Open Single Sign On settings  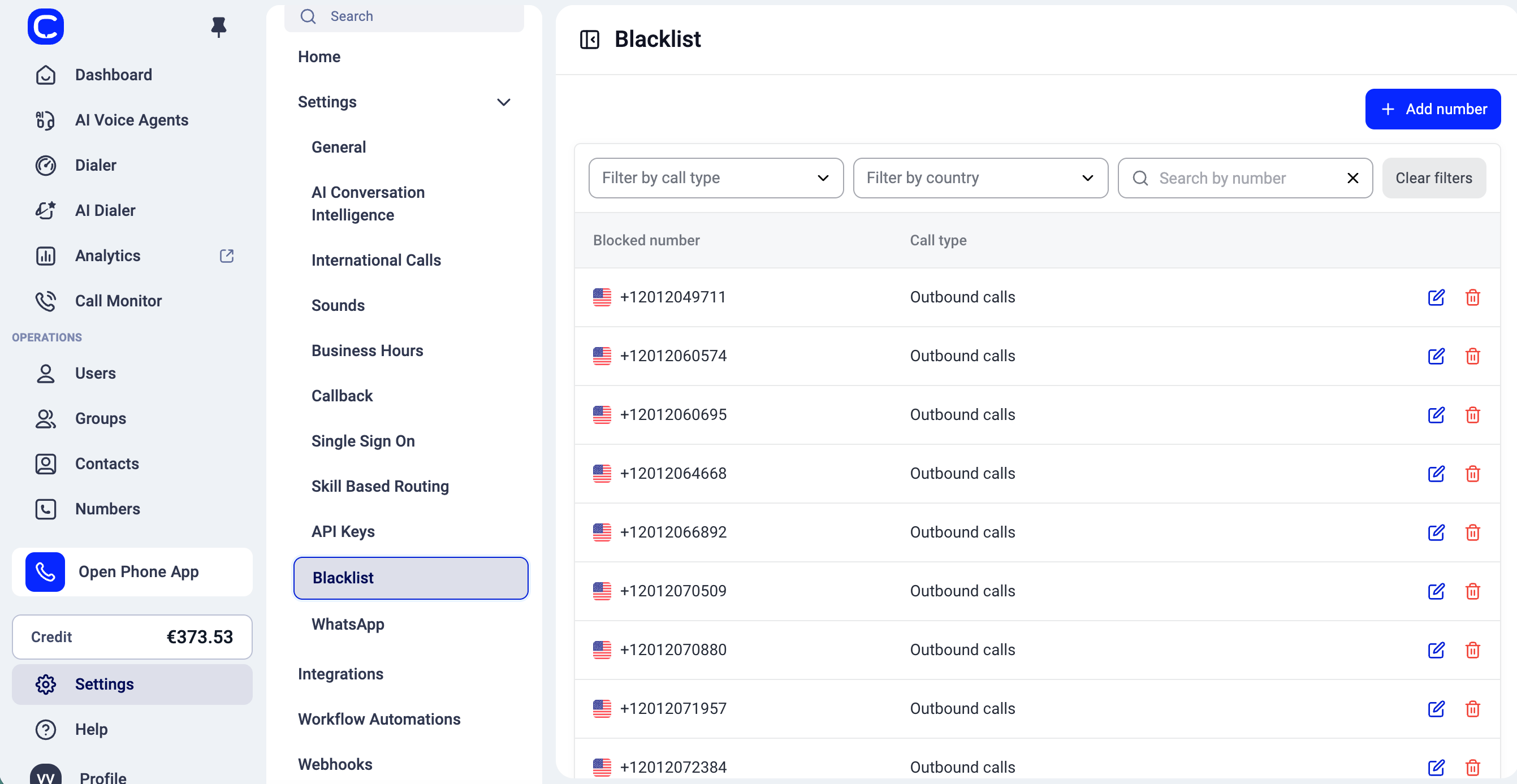pos(363,441)
